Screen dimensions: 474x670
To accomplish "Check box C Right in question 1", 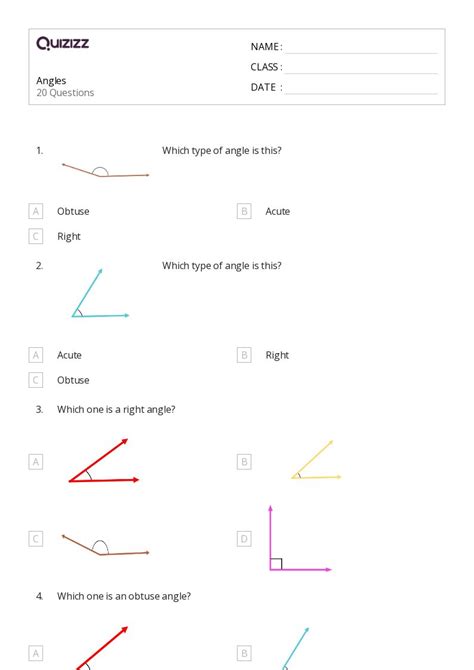I will click(x=35, y=236).
